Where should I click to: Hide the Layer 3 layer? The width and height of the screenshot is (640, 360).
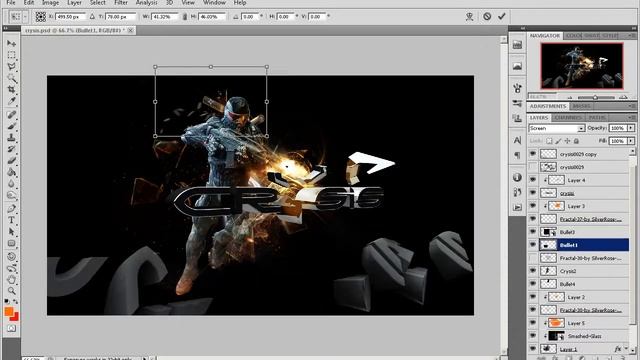click(533, 206)
